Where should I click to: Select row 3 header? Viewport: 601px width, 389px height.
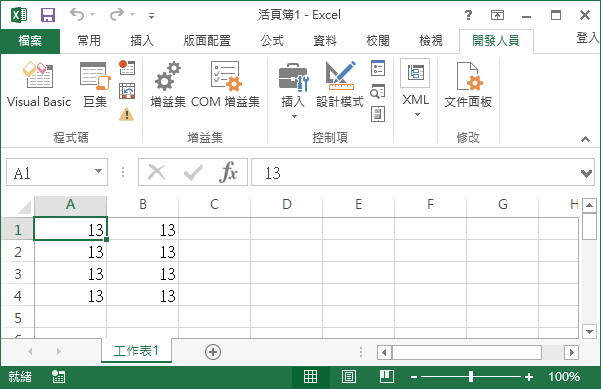[18, 274]
